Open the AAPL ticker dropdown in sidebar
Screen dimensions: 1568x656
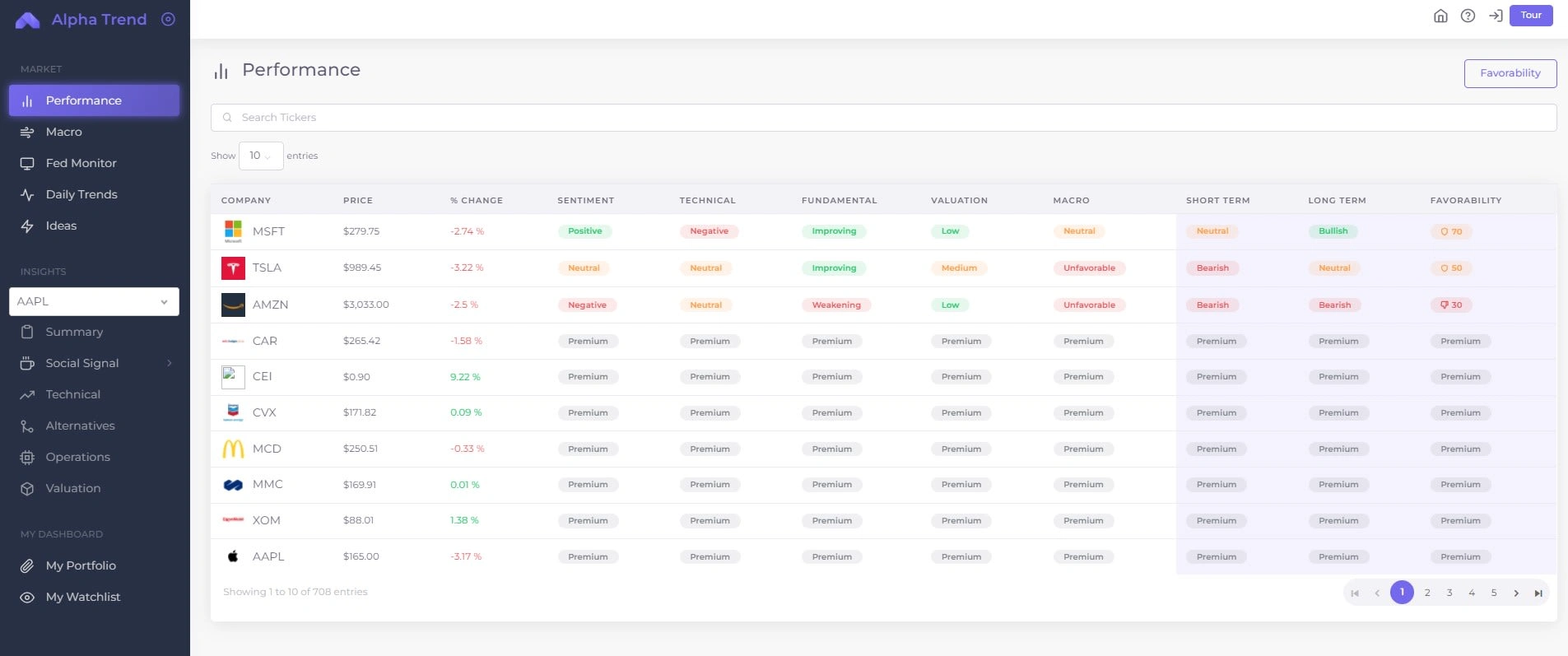[94, 301]
